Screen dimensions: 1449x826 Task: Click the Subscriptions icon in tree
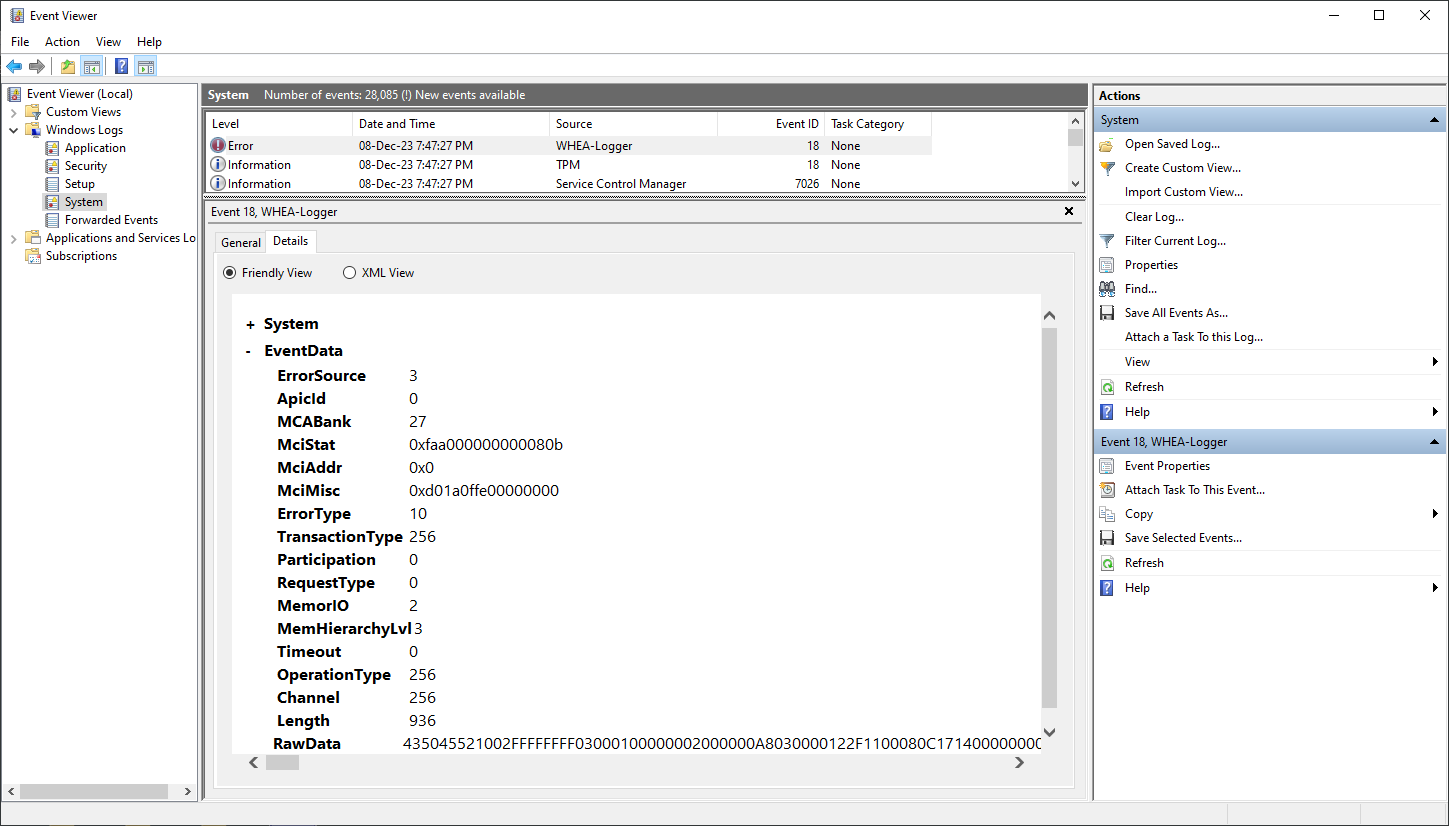[x=34, y=256]
